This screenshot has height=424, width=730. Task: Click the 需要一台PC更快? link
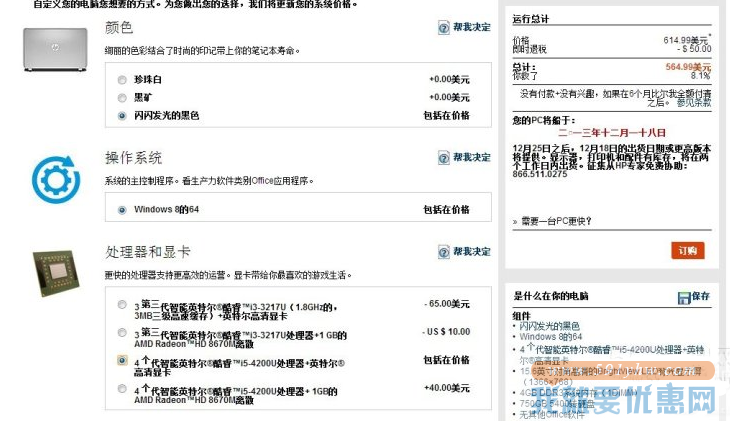(556, 221)
